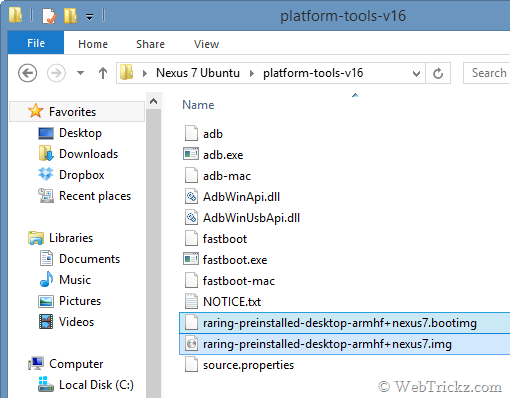This screenshot has height=398, width=510.
Task: Select the fastboot file
Action: (225, 239)
